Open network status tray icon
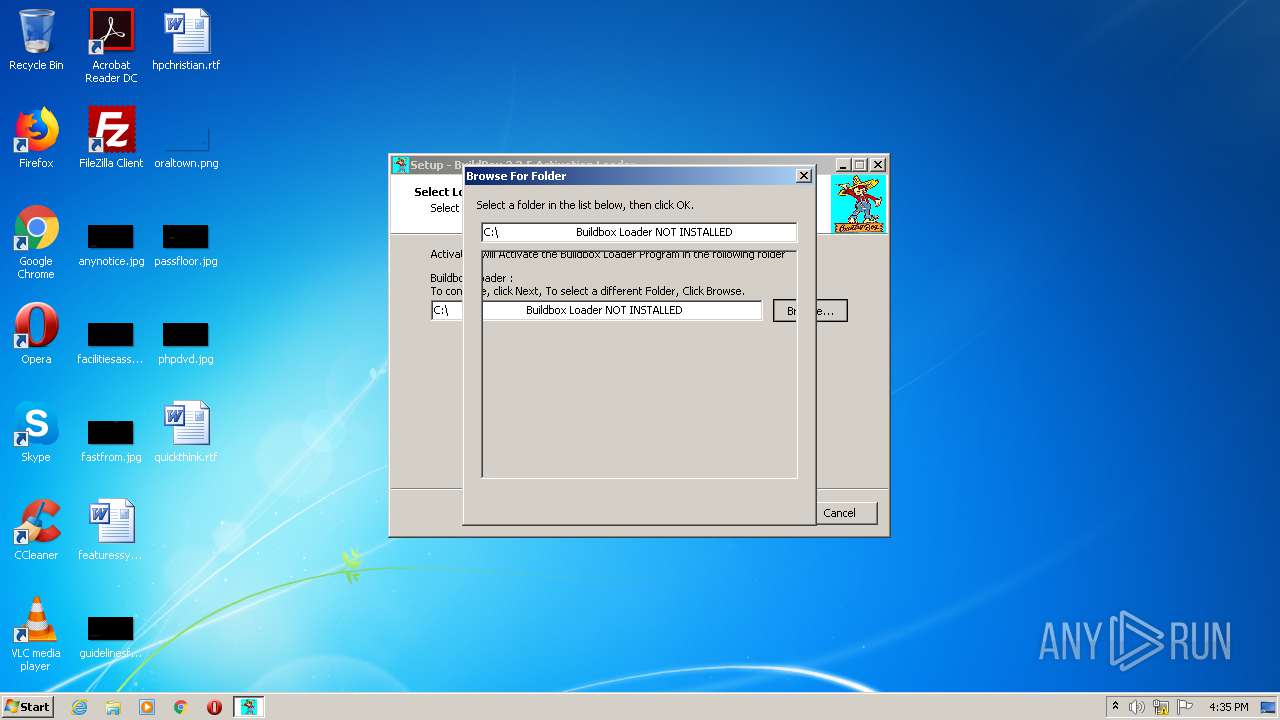1280x720 pixels. [x=1161, y=707]
